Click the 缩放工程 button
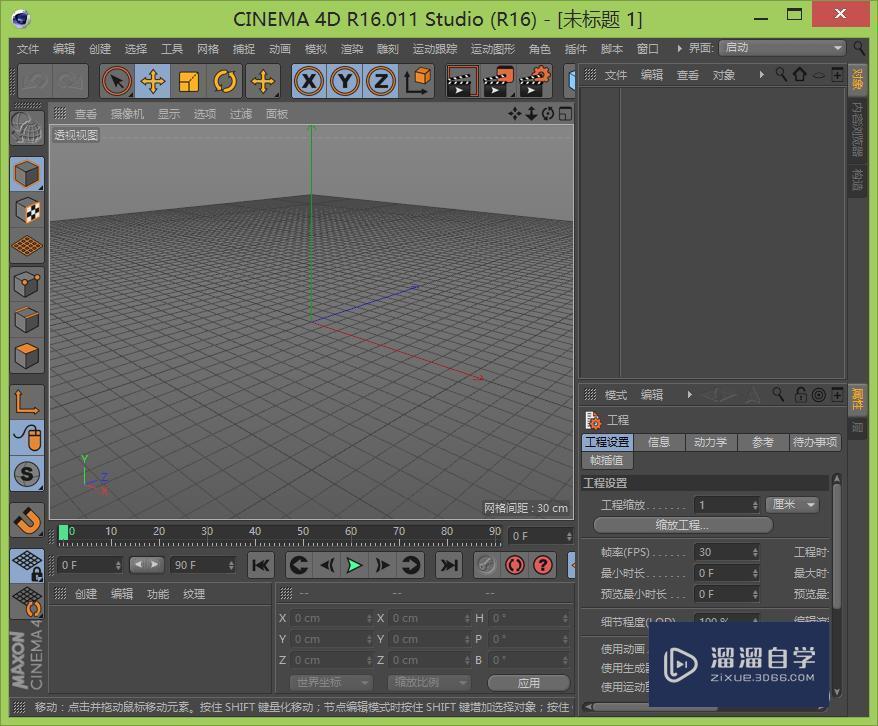This screenshot has width=878, height=726. [680, 523]
